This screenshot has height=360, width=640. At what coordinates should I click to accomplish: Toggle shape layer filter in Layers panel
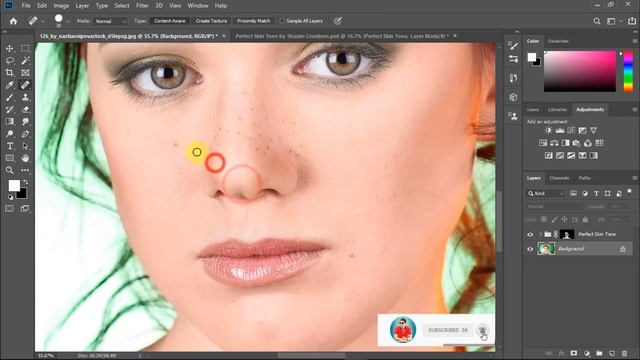(x=608, y=193)
